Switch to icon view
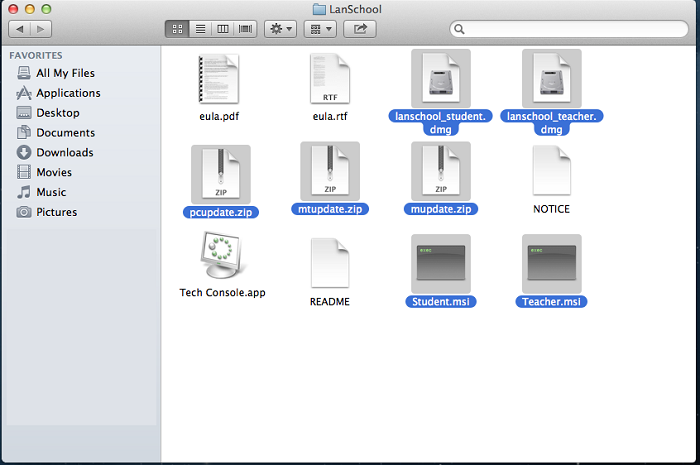Screen dimensions: 700x465 pos(177,29)
